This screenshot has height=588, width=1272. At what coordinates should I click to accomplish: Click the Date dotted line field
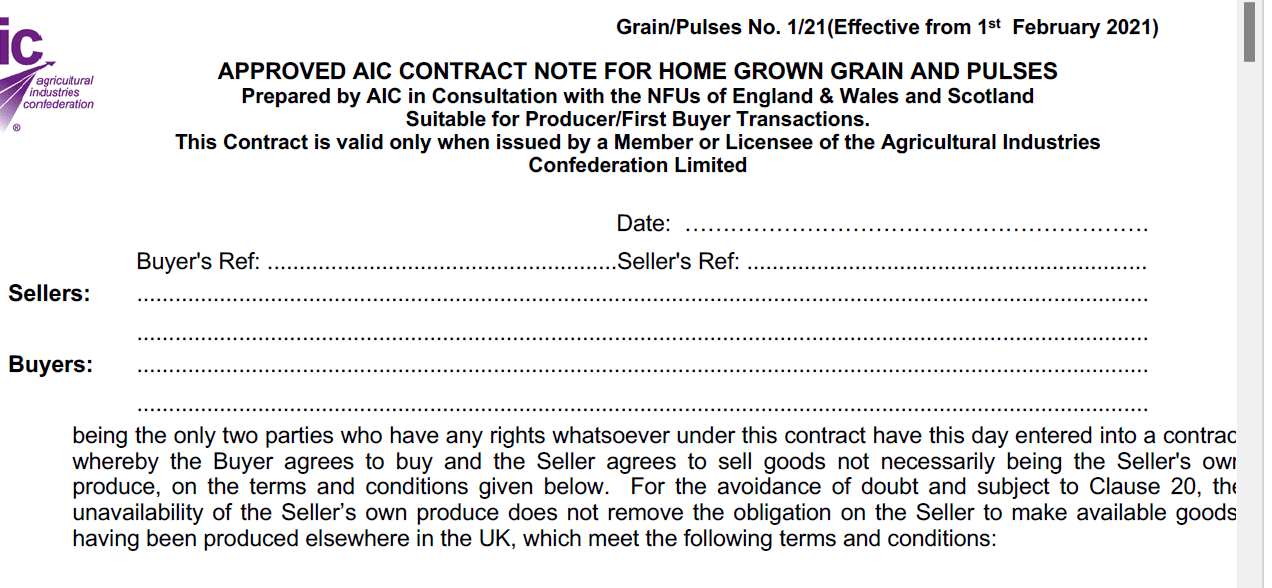click(x=916, y=228)
